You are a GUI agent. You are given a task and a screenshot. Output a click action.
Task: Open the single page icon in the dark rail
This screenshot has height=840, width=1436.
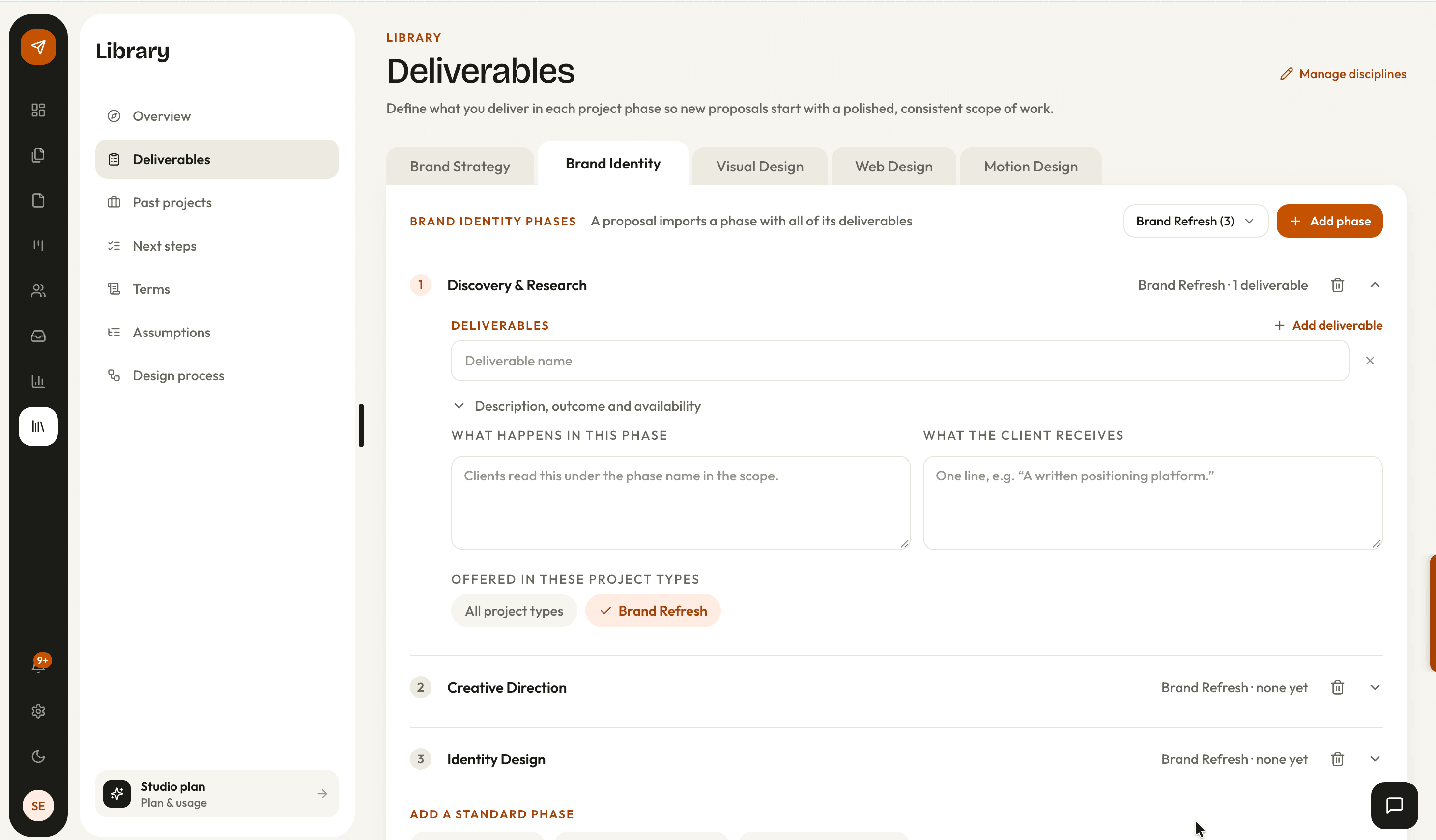click(x=38, y=200)
